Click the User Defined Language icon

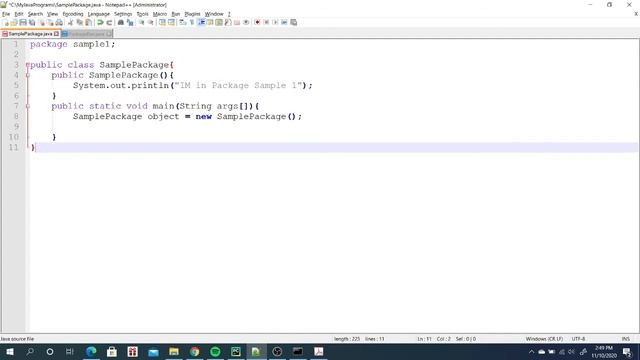pos(210,22)
